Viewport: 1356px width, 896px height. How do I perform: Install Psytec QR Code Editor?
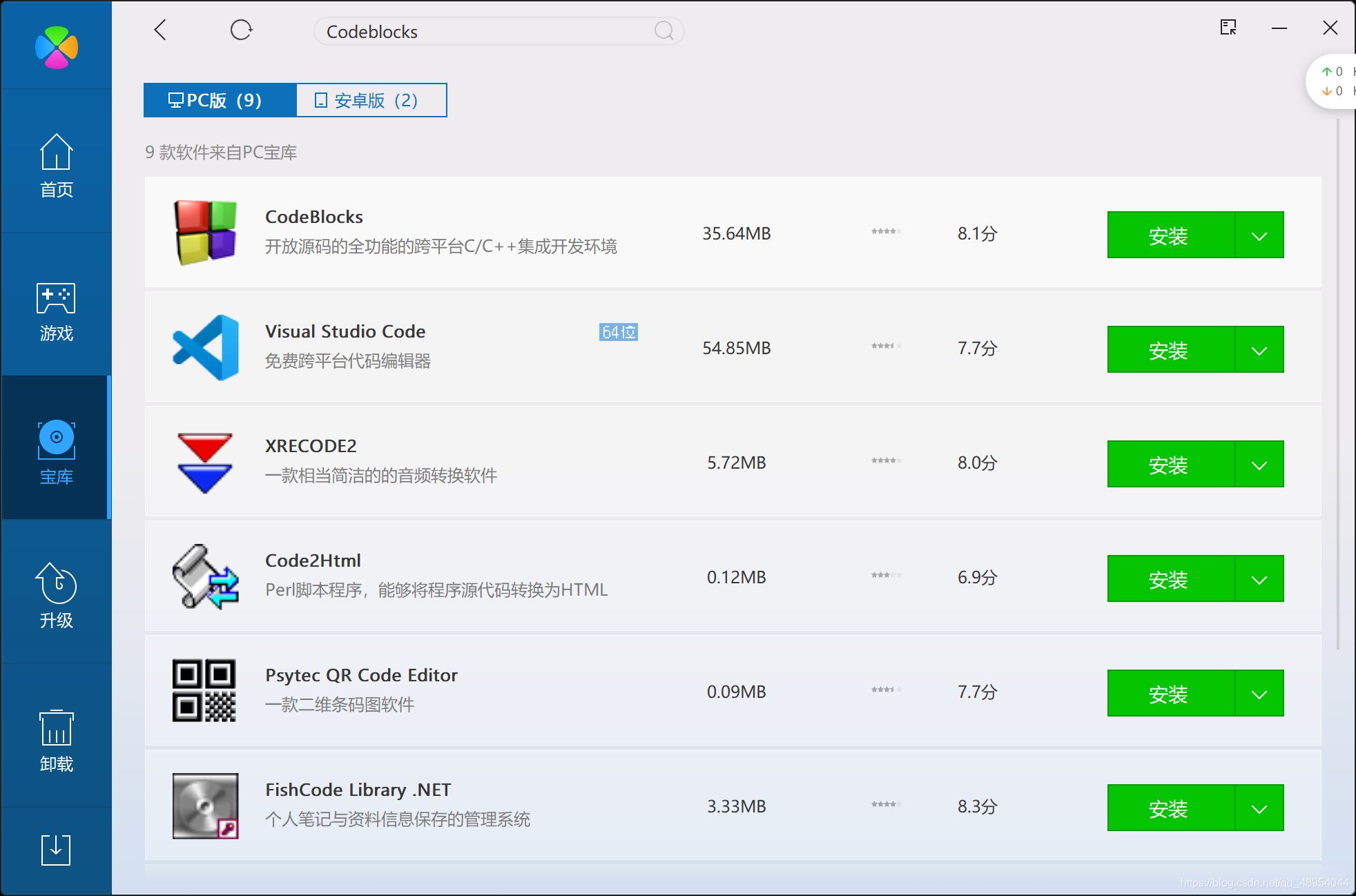point(1170,694)
